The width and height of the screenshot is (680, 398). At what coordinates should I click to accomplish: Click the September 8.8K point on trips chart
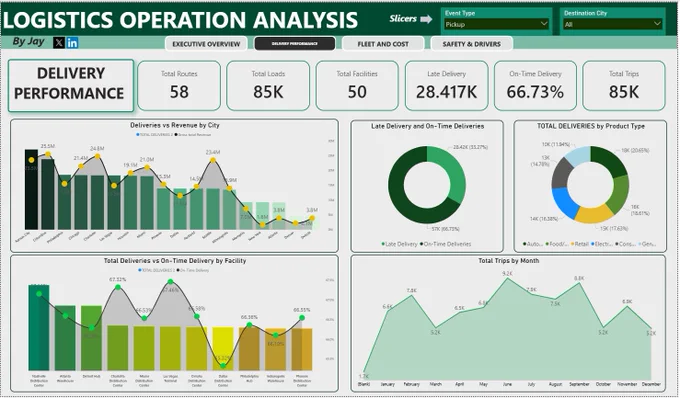(x=579, y=284)
